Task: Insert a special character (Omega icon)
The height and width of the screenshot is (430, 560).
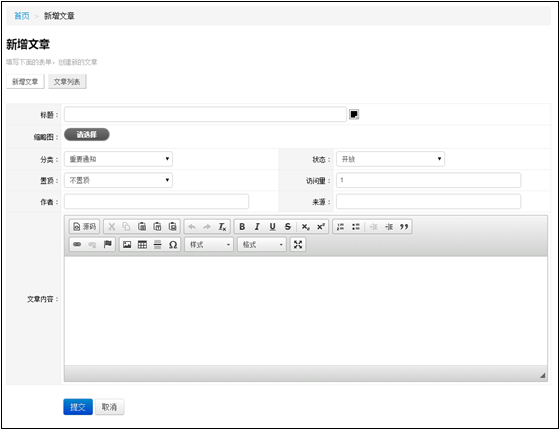Action: tap(173, 245)
